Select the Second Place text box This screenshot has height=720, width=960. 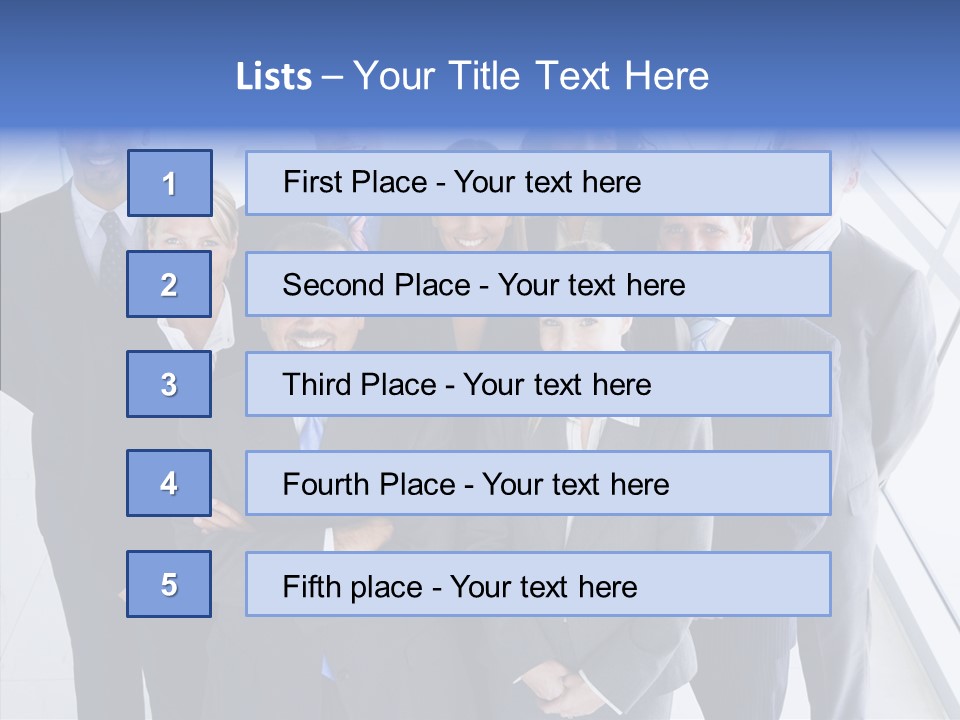(x=538, y=284)
